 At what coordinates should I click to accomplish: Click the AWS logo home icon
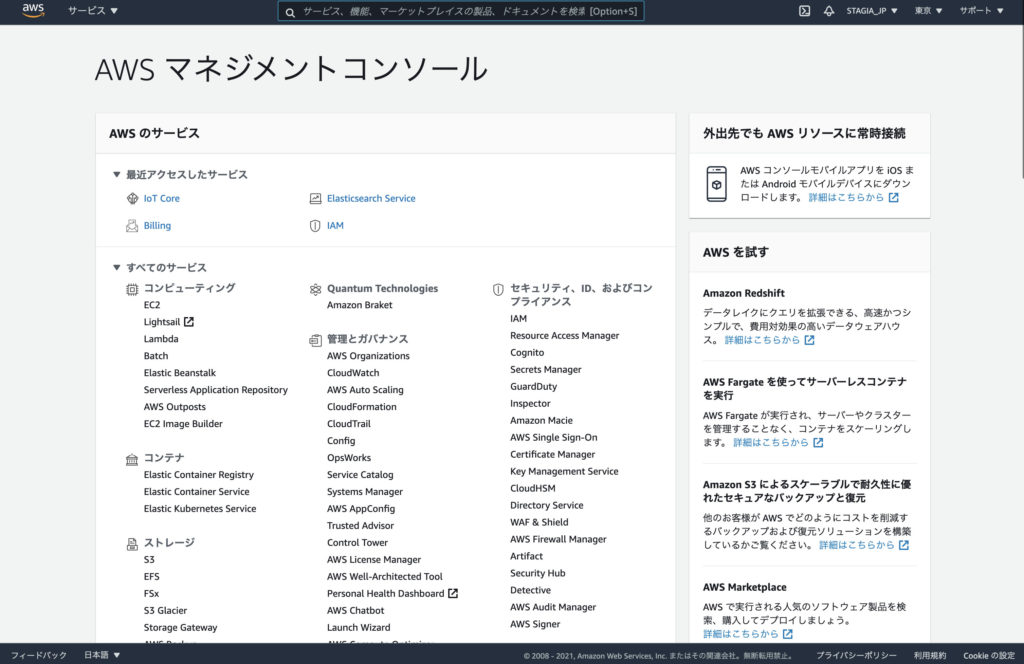point(33,11)
